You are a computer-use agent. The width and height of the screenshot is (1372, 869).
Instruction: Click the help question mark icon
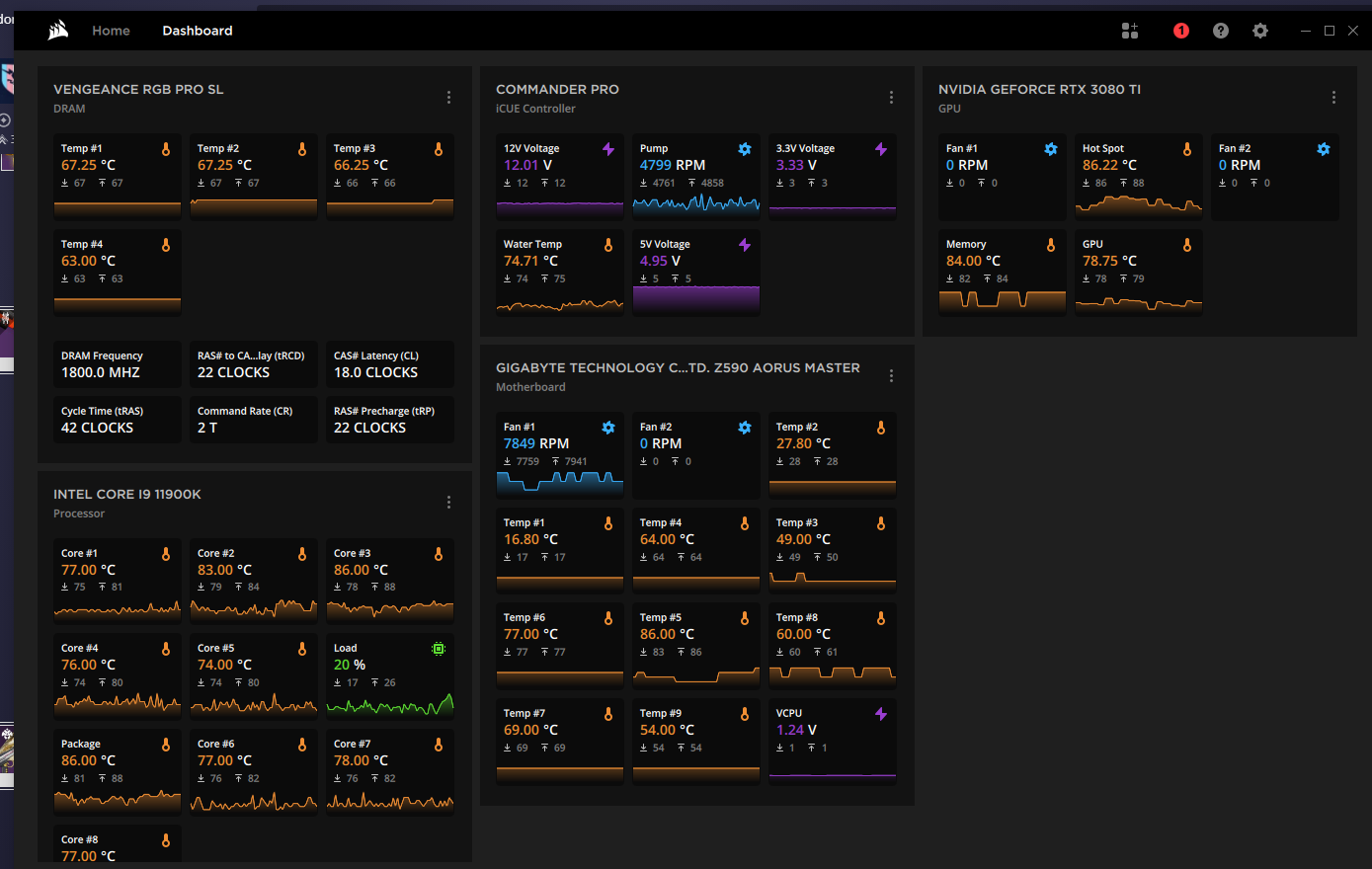1221,31
